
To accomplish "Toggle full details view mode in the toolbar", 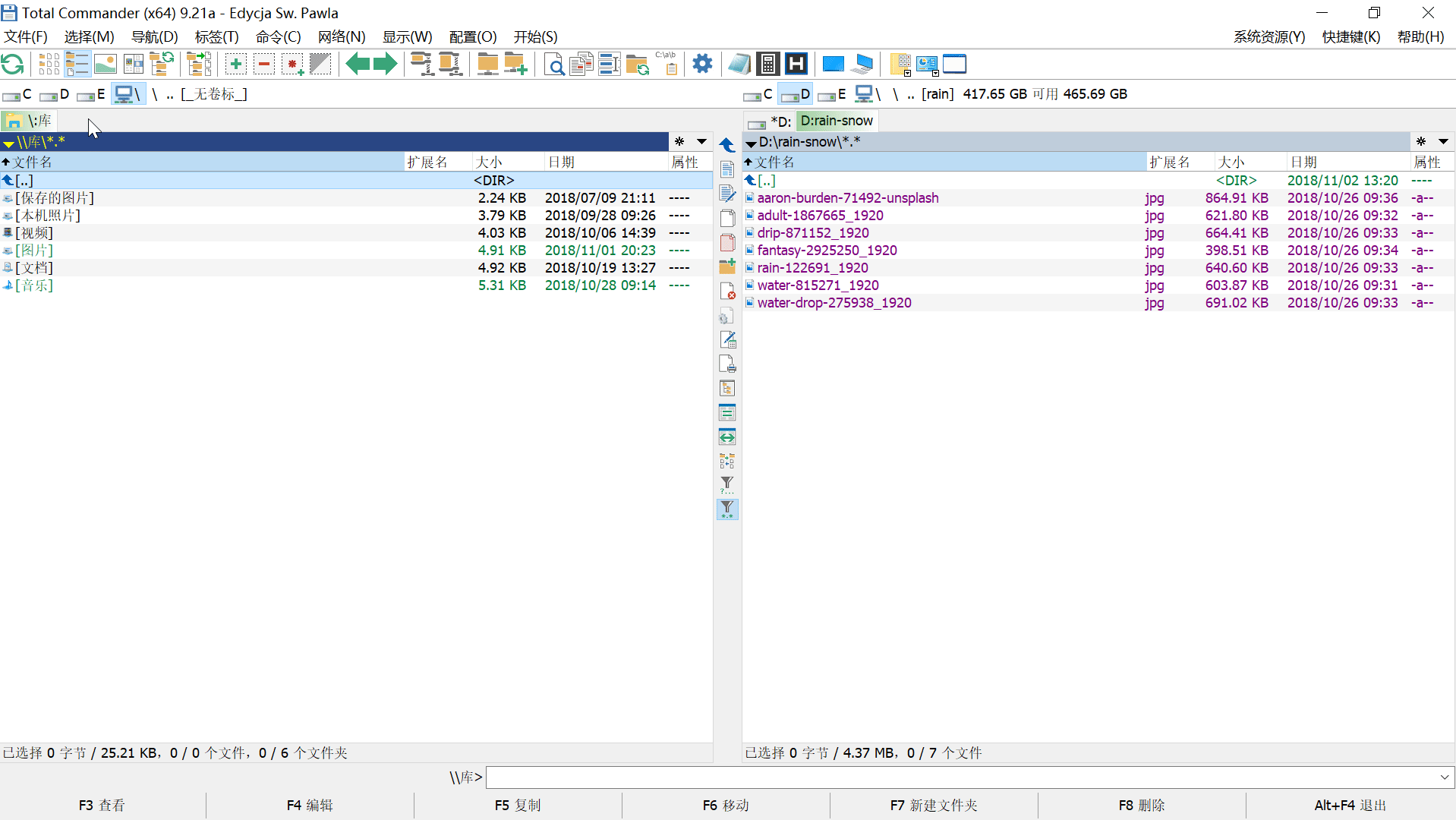I will 77,65.
